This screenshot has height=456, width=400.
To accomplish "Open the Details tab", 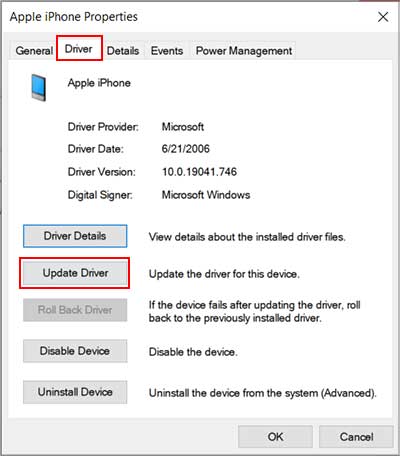I will click(123, 51).
